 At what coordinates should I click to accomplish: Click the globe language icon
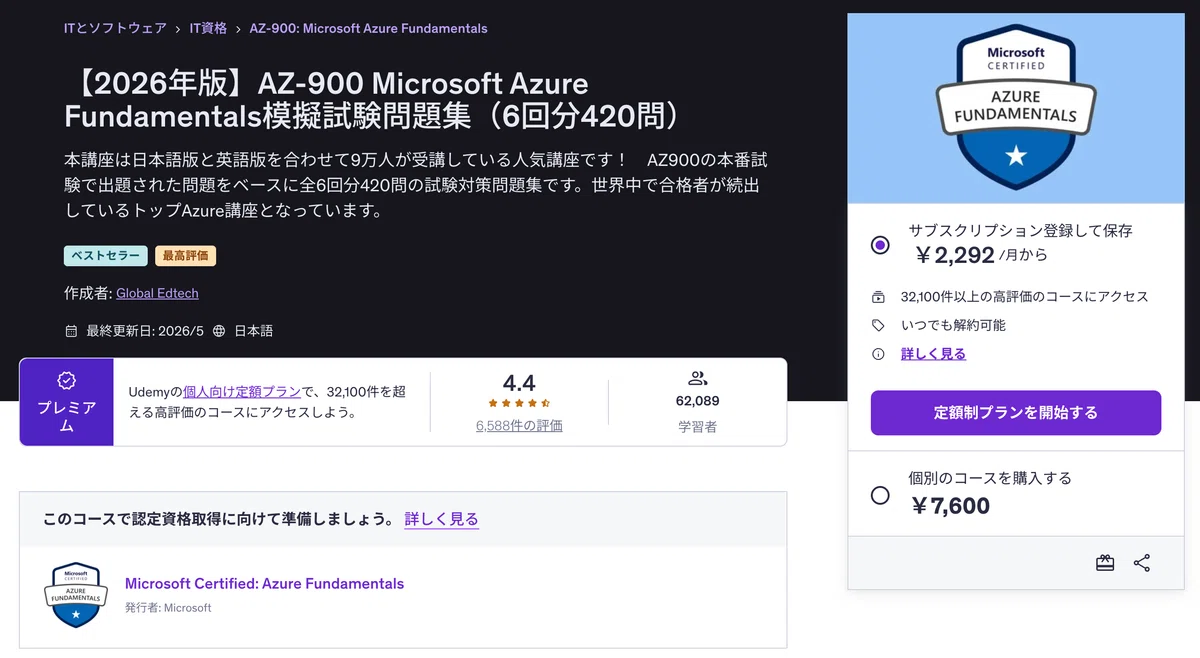point(219,331)
